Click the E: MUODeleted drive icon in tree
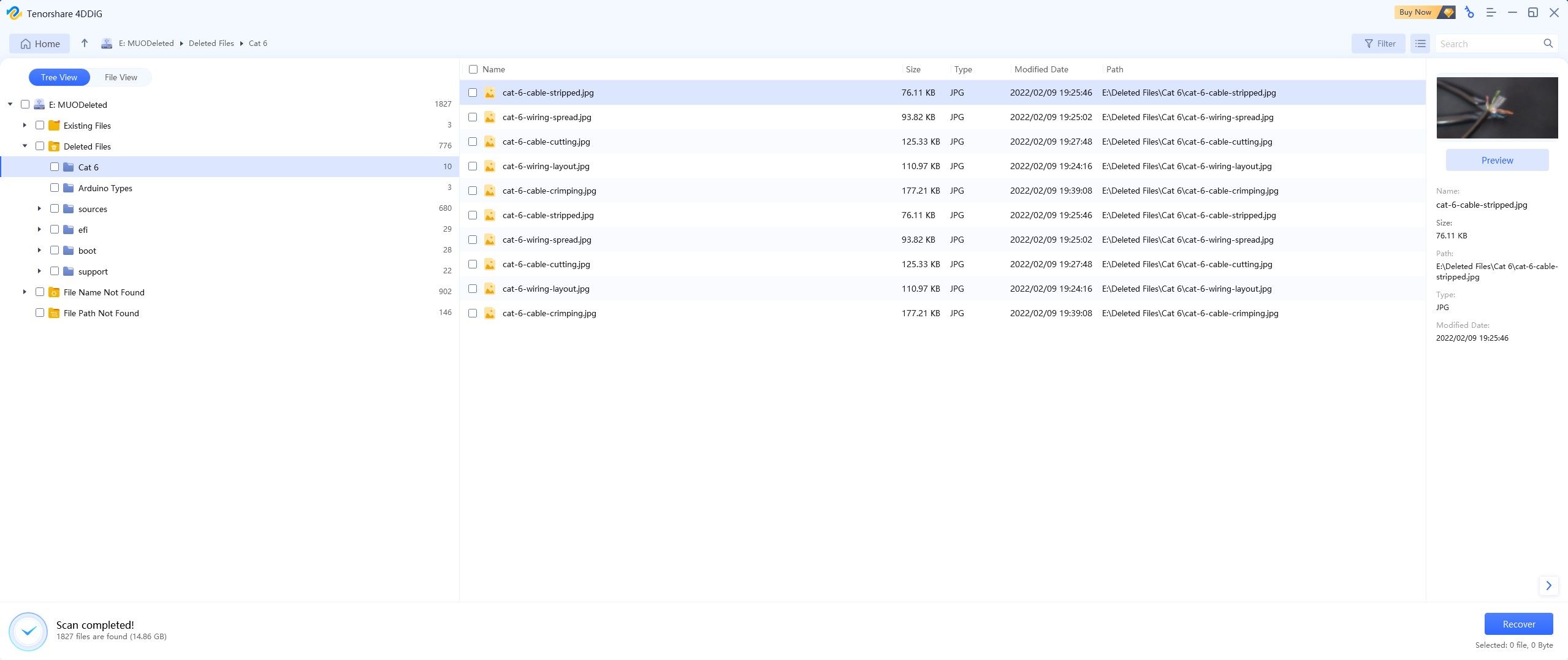This screenshot has height=660, width=1568. 39,105
